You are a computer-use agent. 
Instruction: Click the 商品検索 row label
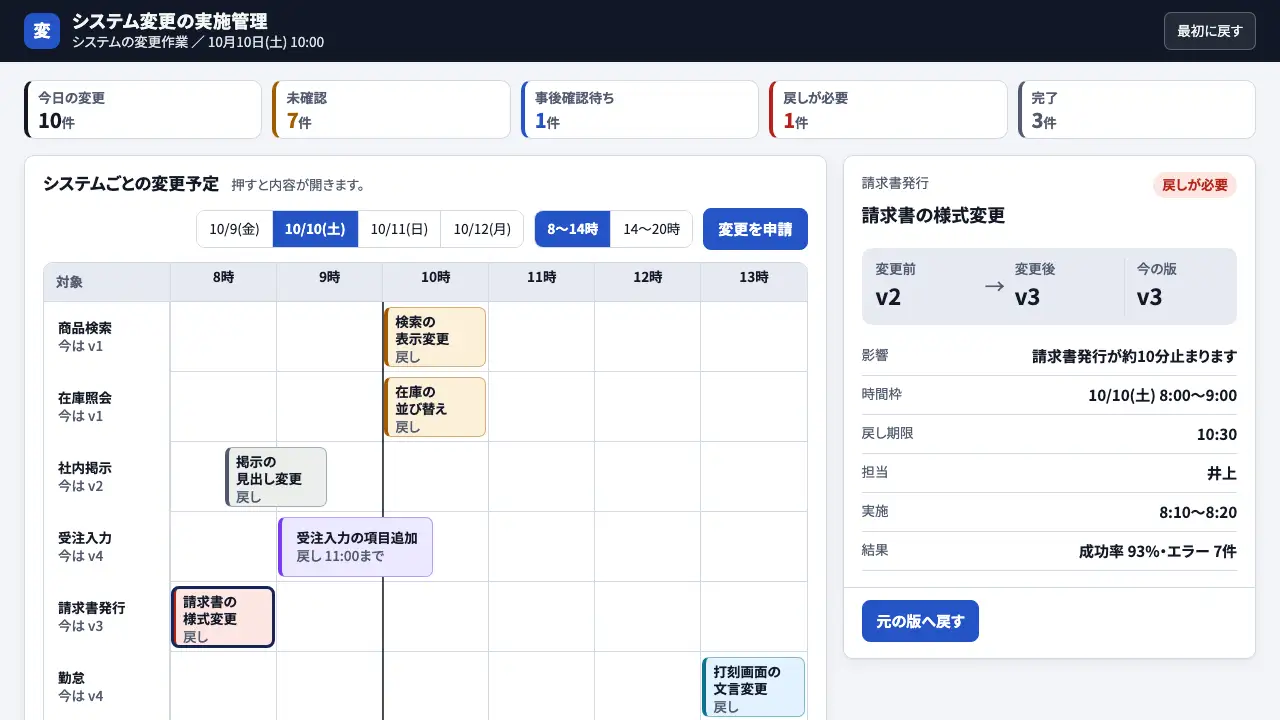click(85, 328)
